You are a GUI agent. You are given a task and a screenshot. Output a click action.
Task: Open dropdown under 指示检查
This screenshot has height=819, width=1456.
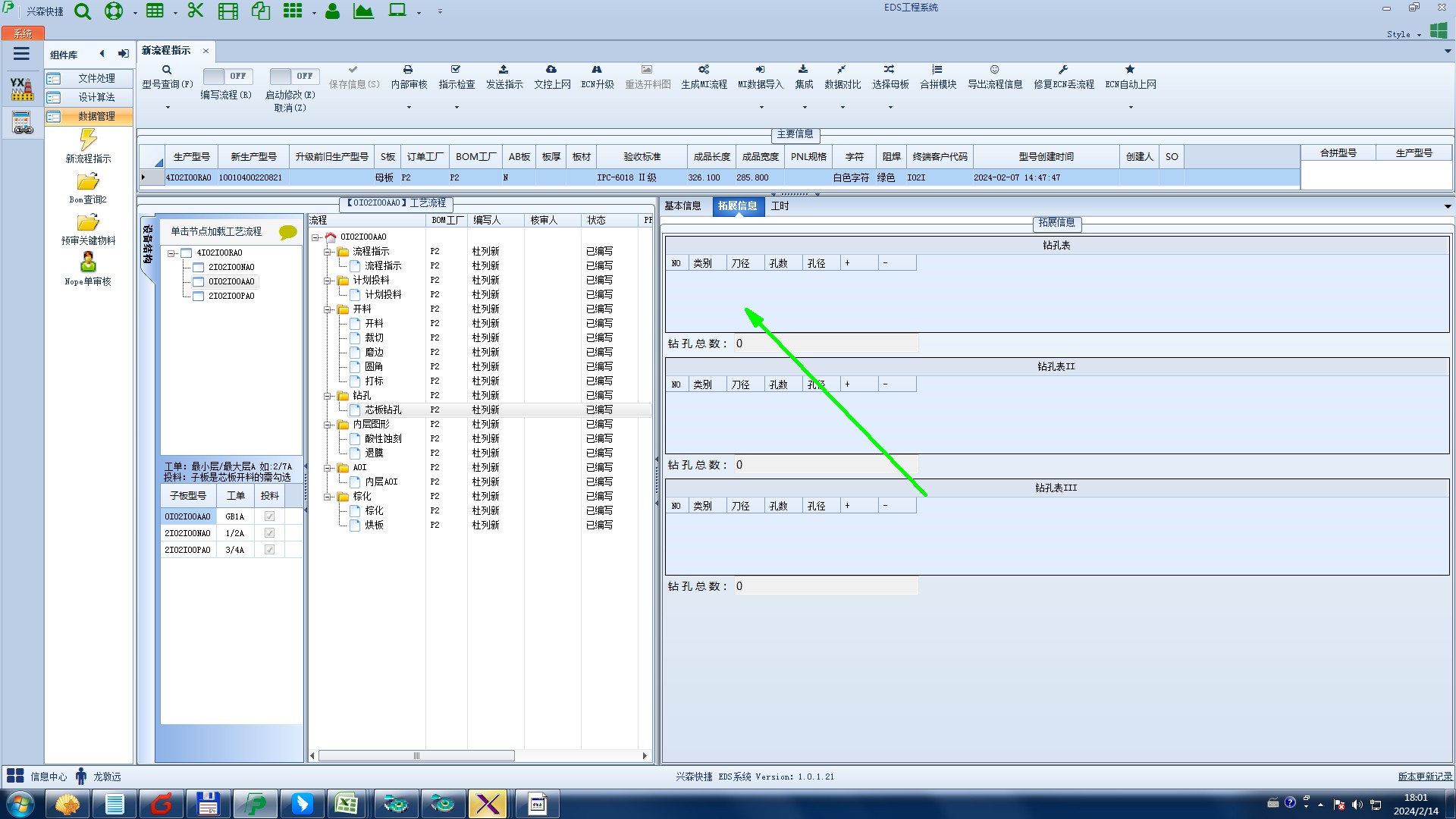point(457,108)
